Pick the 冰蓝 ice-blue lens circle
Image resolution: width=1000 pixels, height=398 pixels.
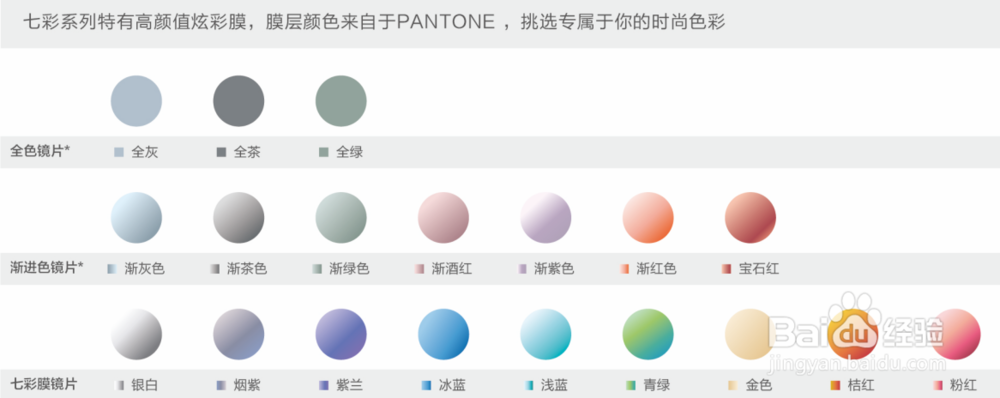click(443, 334)
